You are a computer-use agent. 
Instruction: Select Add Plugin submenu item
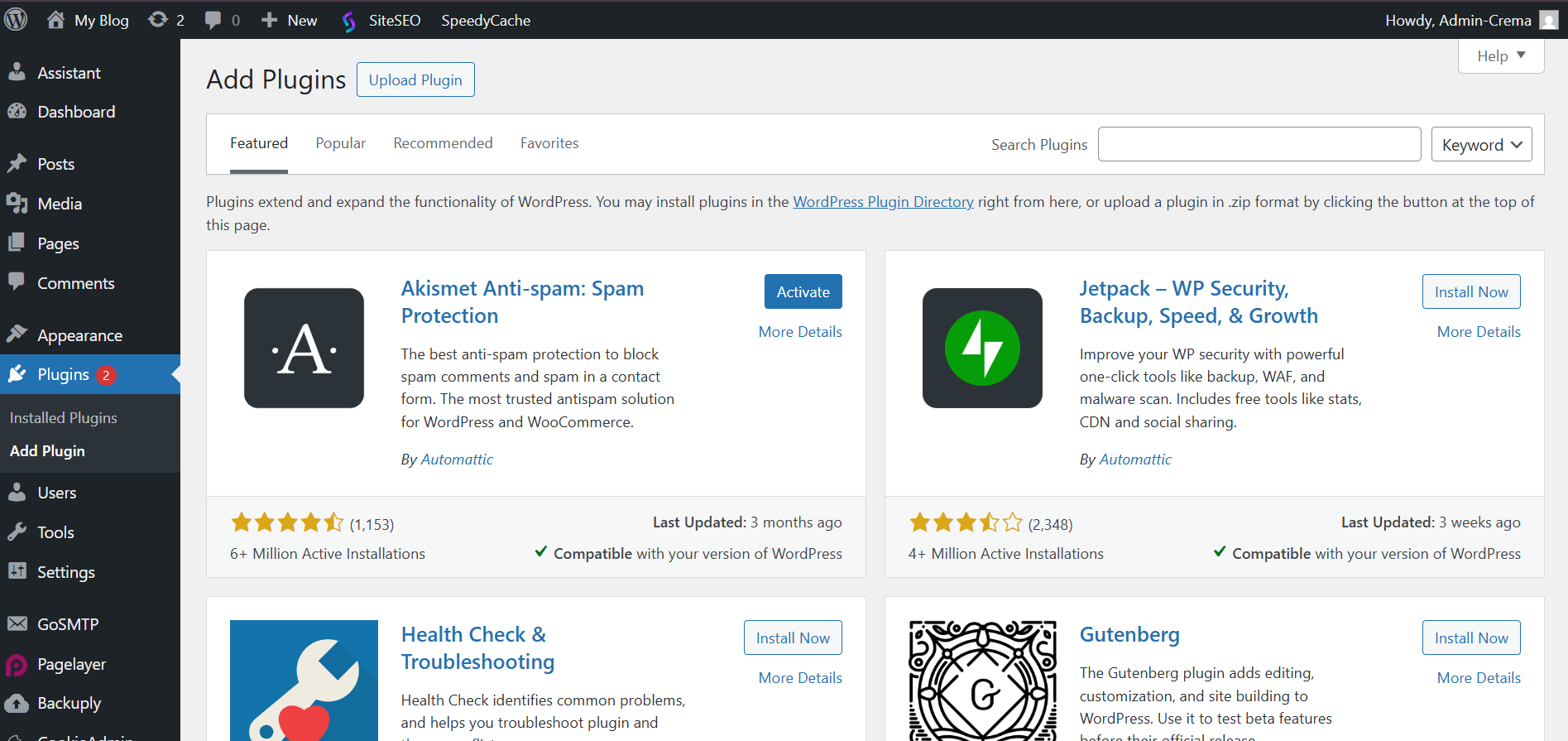point(47,450)
